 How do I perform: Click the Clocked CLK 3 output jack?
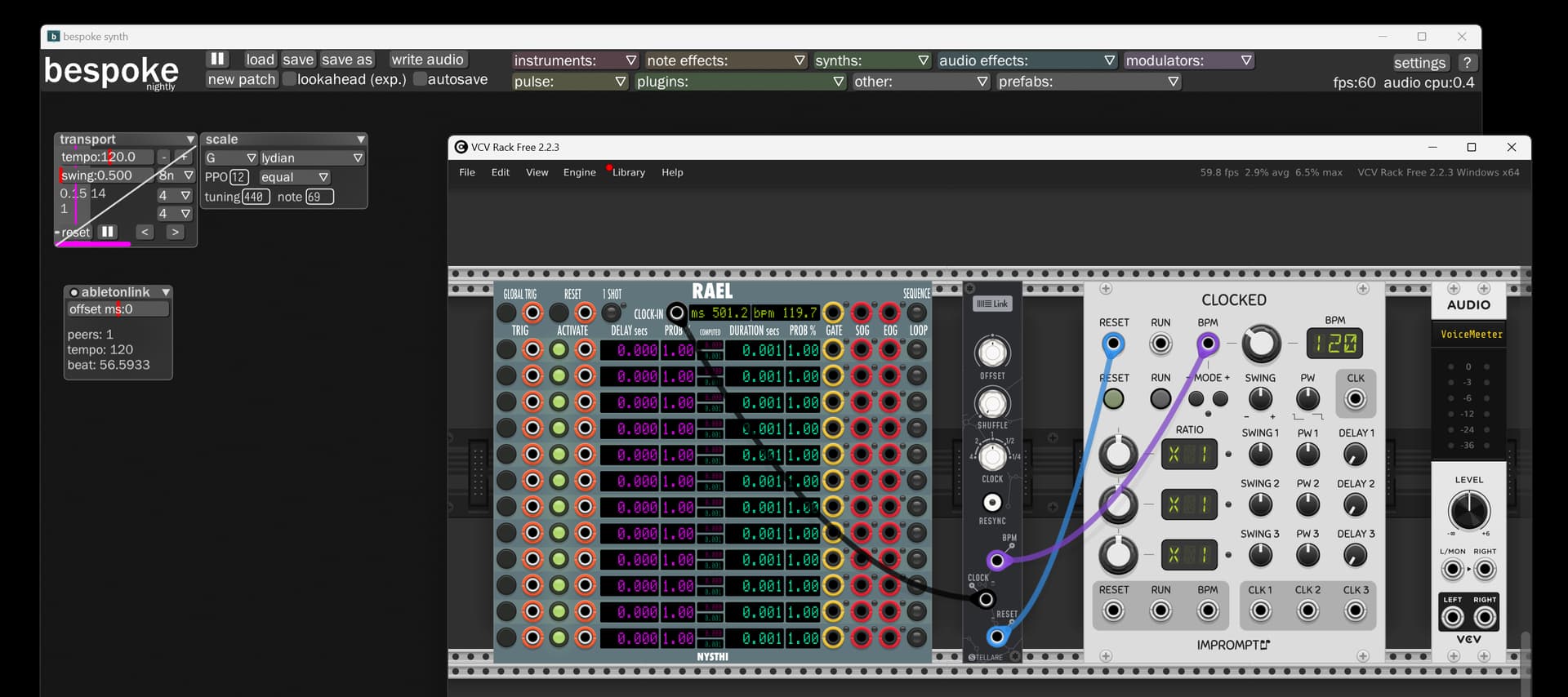click(1356, 610)
